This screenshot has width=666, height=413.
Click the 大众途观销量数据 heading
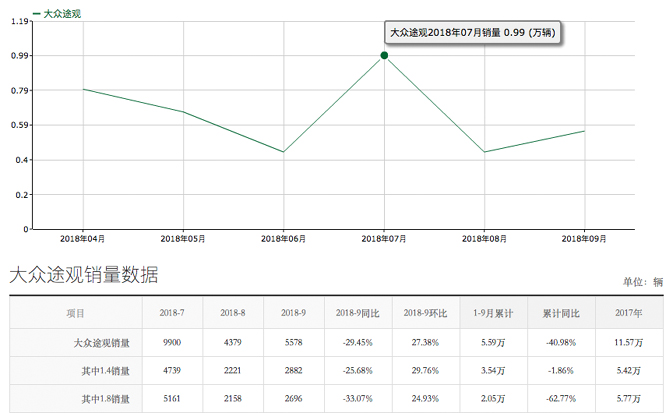click(x=84, y=275)
